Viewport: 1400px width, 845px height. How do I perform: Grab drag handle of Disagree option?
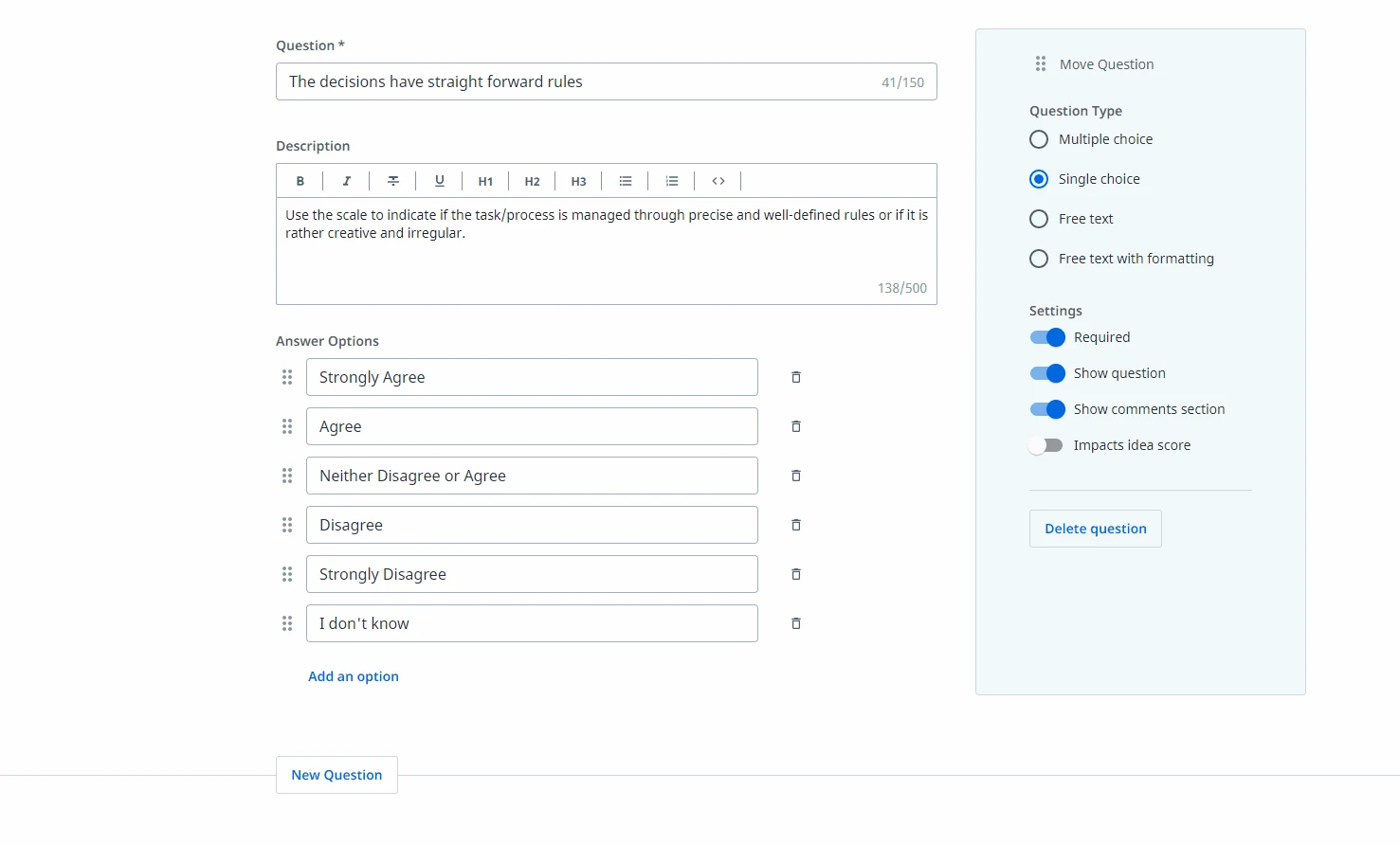287,525
